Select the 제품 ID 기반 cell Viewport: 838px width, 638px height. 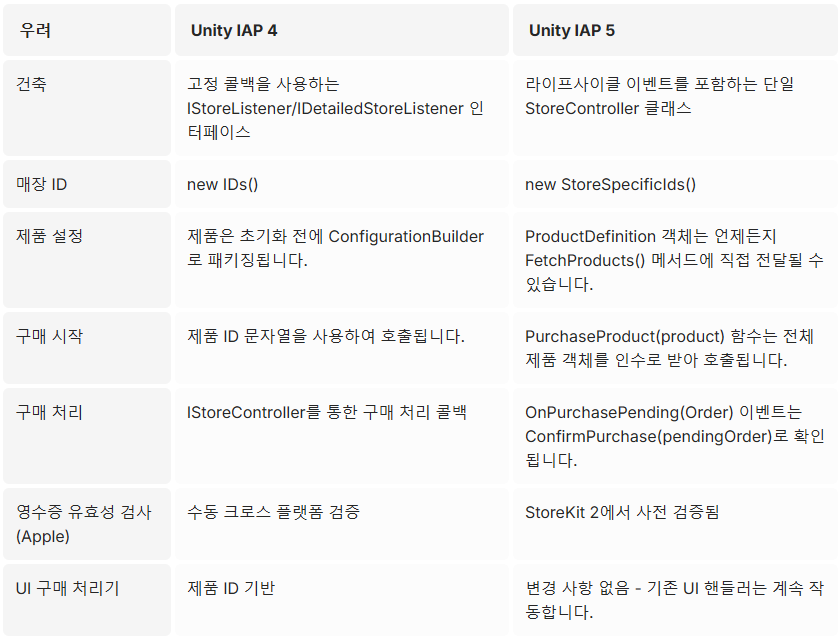tap(342, 600)
